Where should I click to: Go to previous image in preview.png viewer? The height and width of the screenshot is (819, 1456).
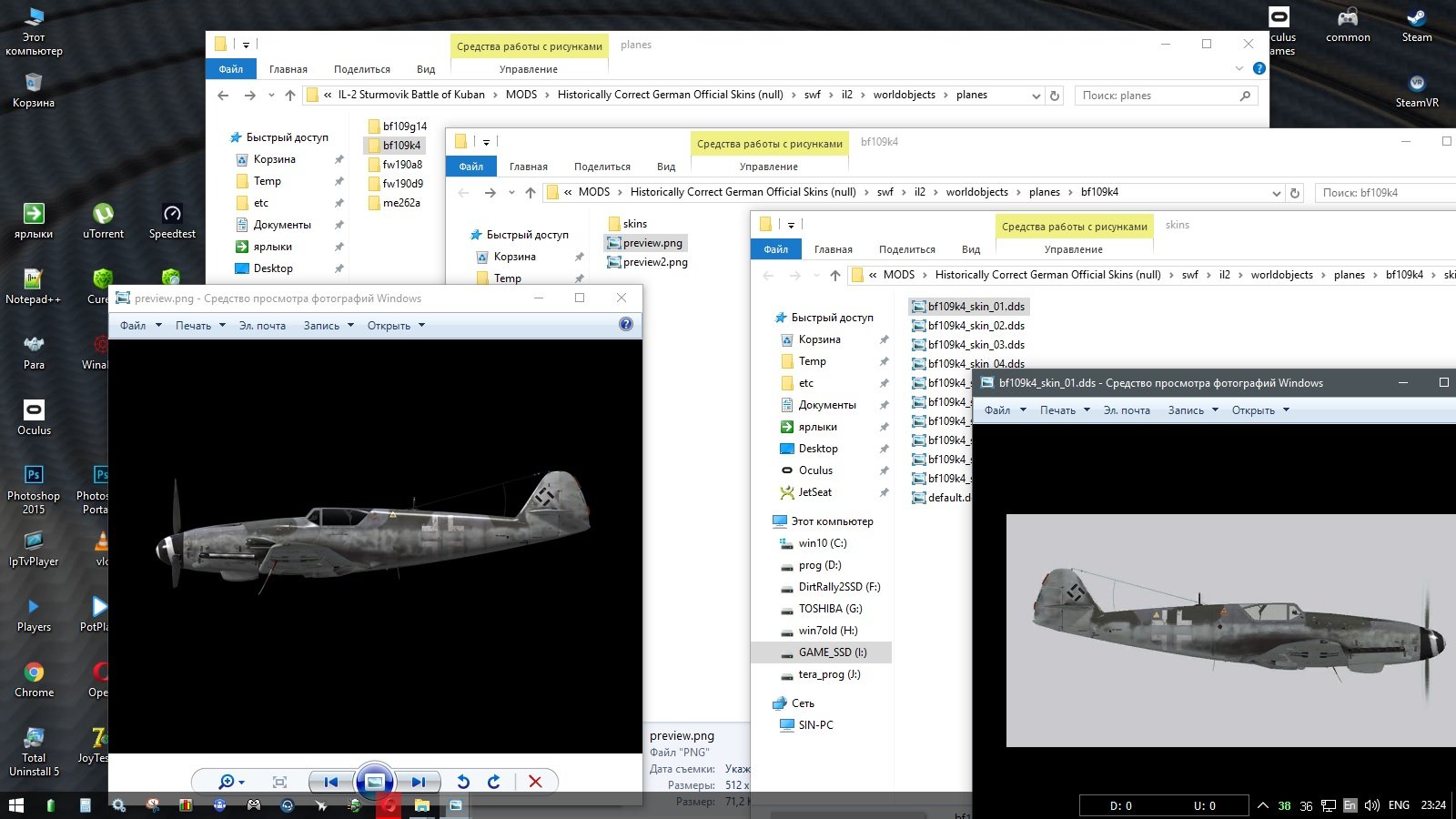330,782
